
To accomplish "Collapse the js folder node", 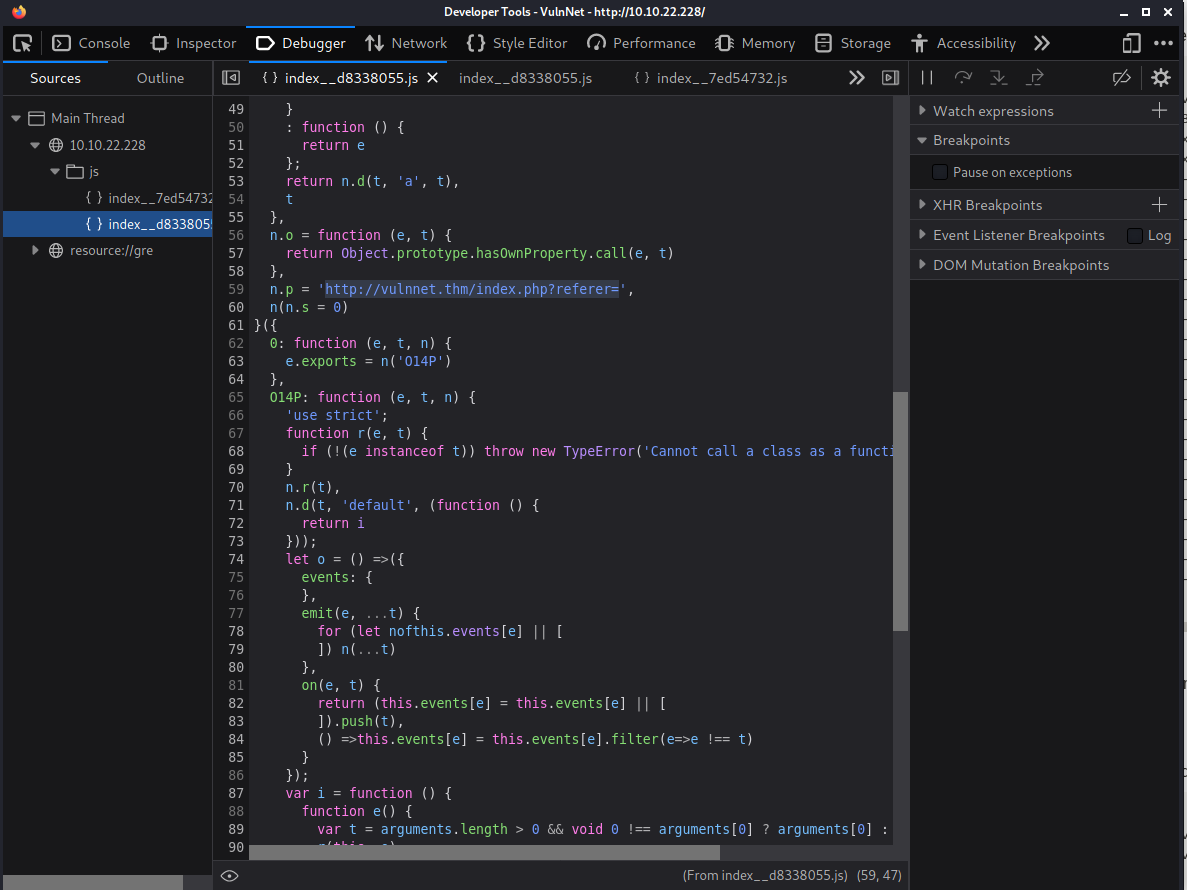I will point(55,171).
